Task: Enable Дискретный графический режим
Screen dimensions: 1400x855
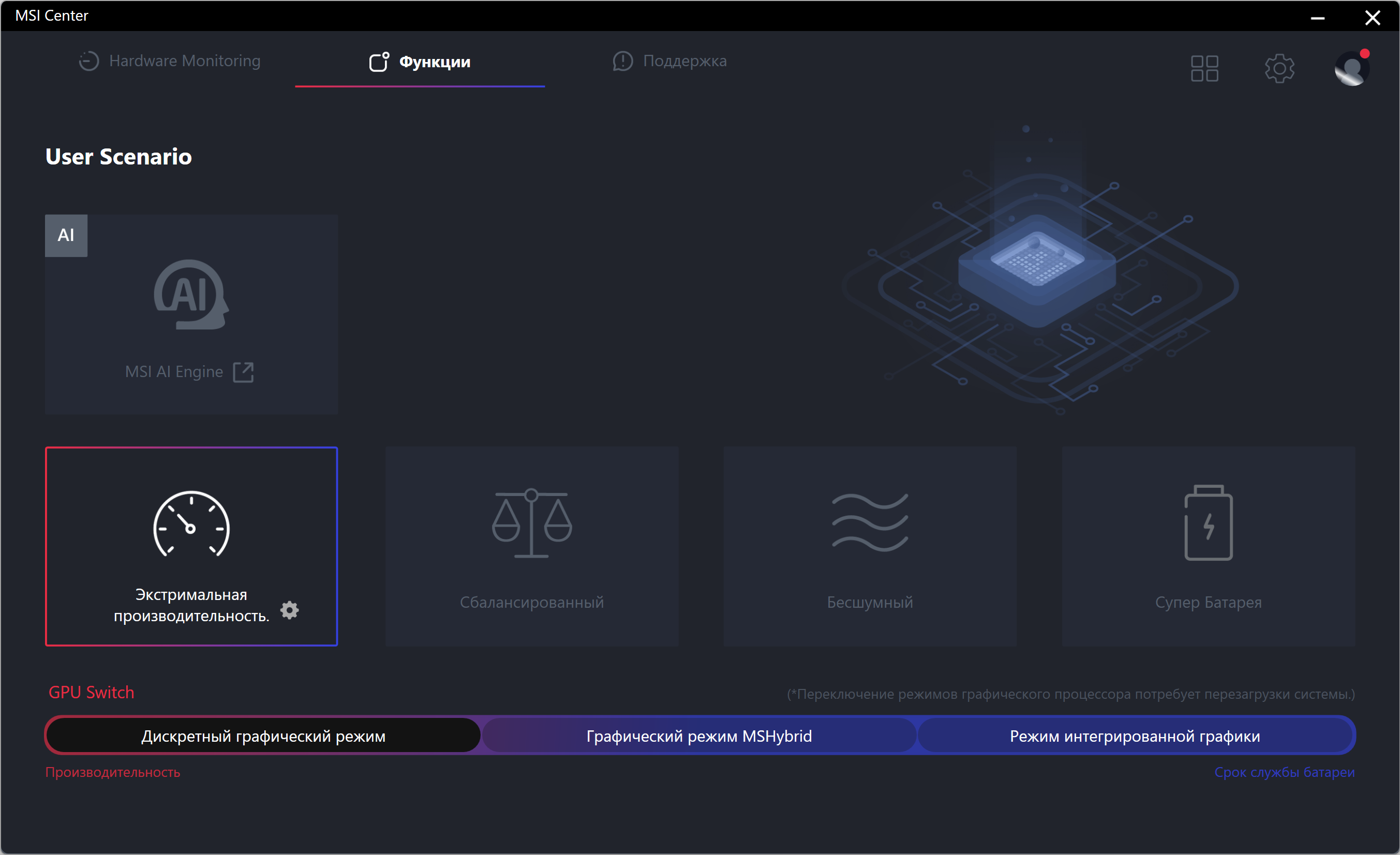Action: point(263,736)
